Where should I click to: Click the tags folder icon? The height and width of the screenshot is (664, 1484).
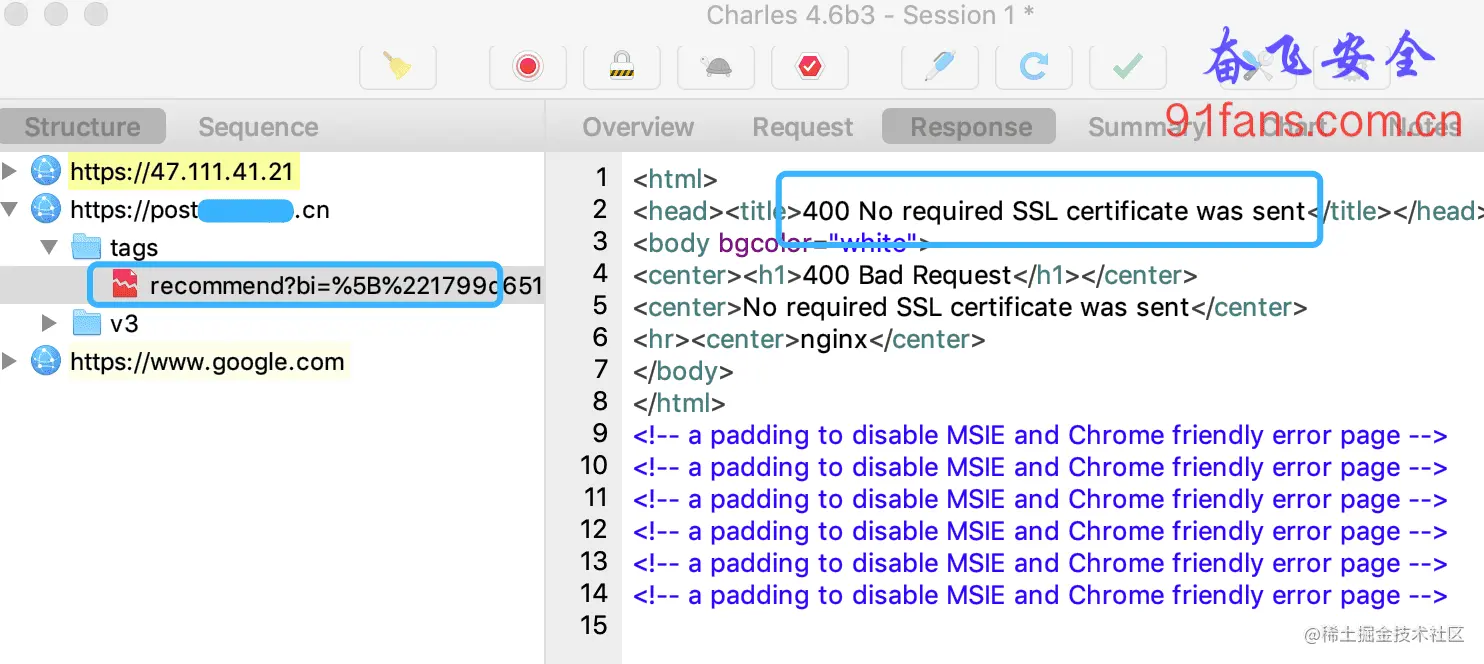87,247
